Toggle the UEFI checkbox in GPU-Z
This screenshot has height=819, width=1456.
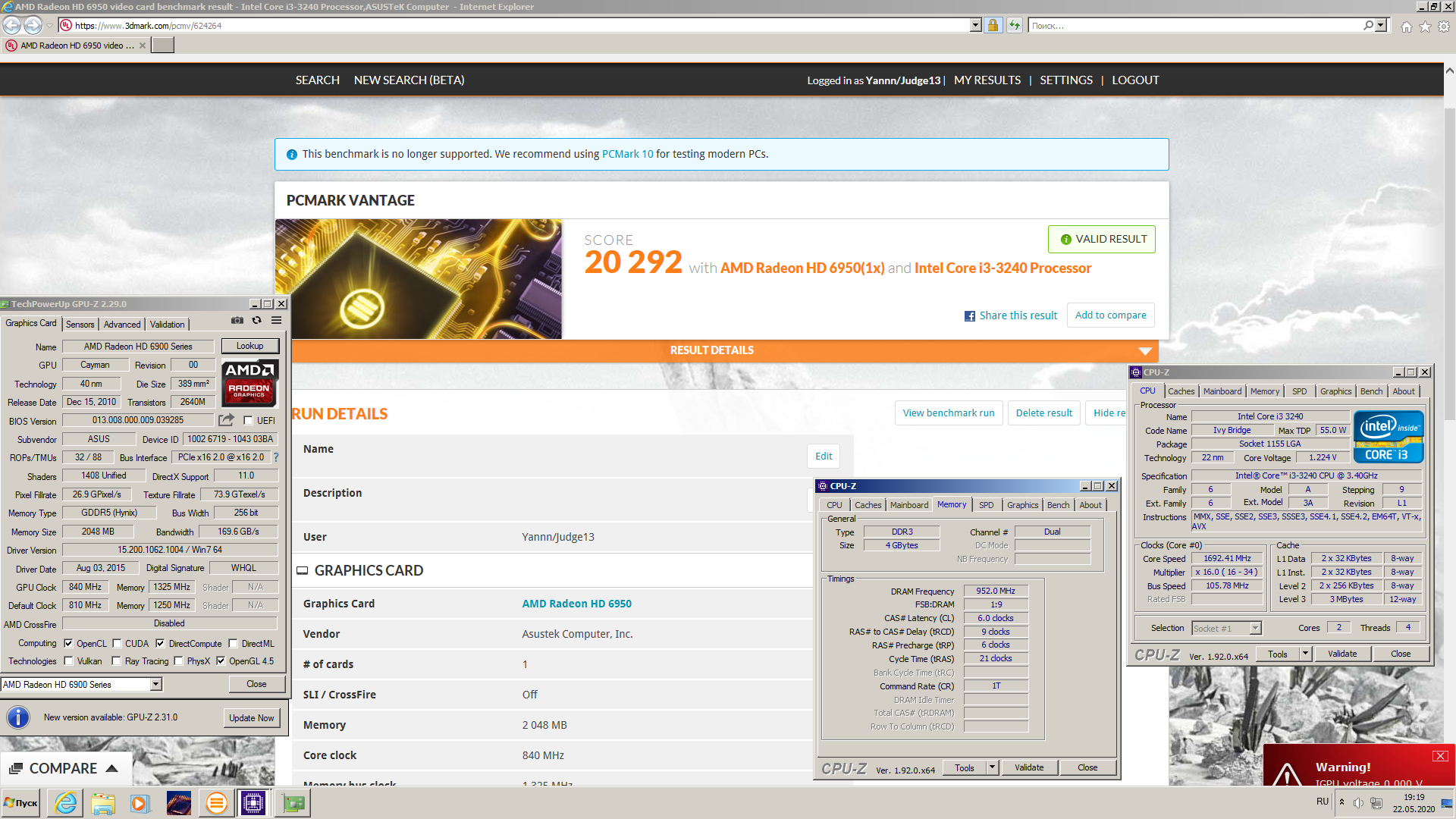click(x=248, y=420)
